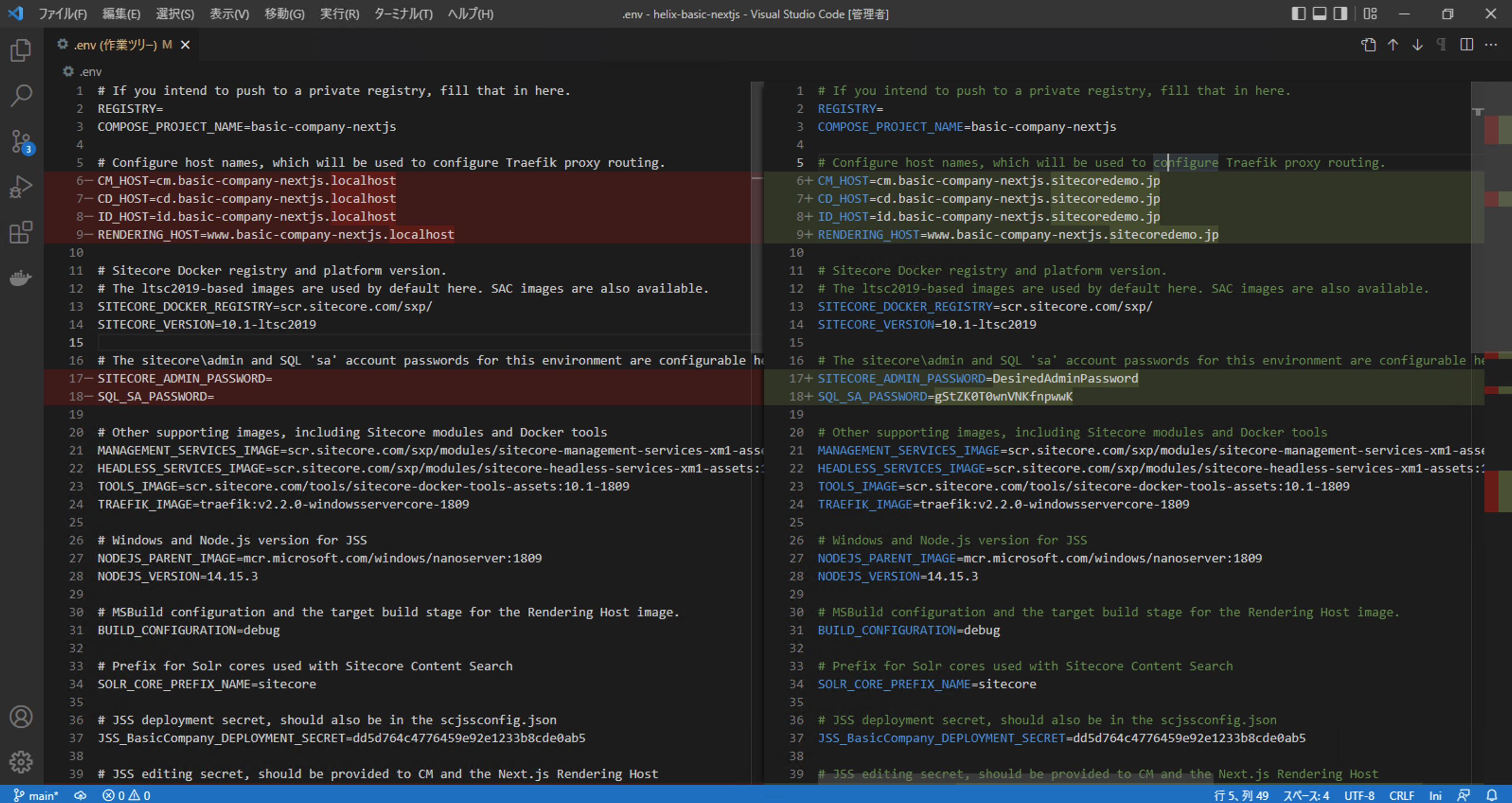Change encoding via UTF-8 status item
The height and width of the screenshot is (803, 1512).
(1360, 795)
